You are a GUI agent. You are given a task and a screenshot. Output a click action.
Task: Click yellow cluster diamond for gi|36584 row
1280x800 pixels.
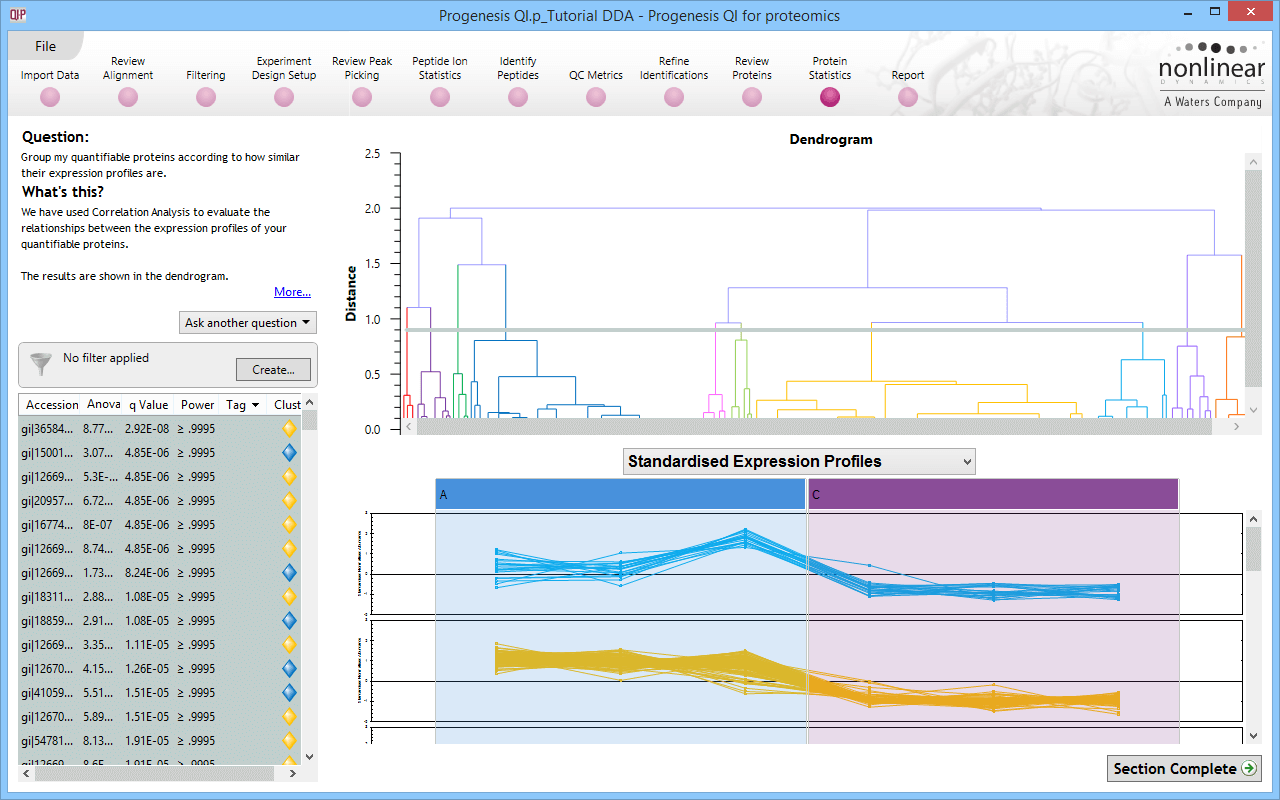pyautogui.click(x=290, y=429)
